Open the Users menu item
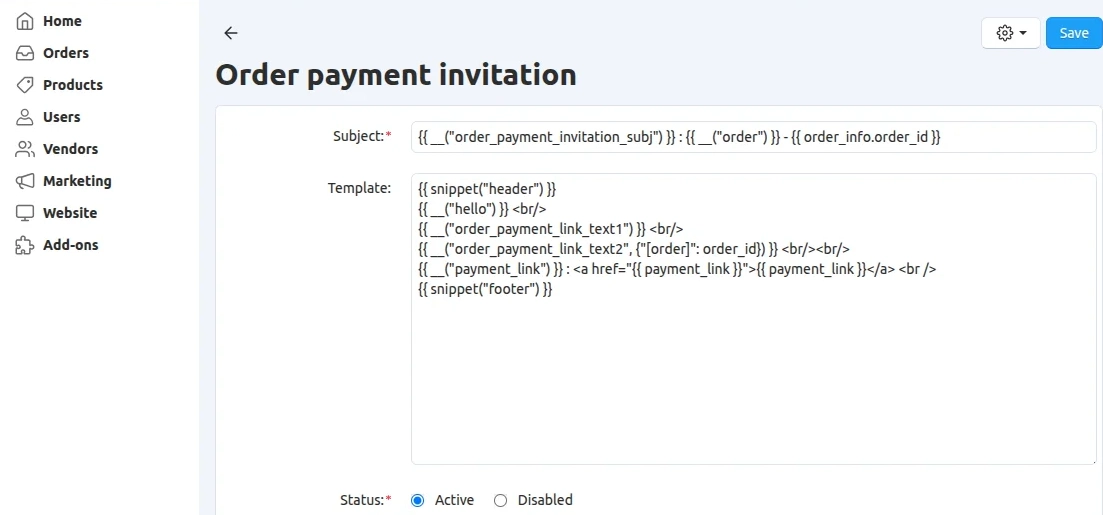 click(61, 117)
